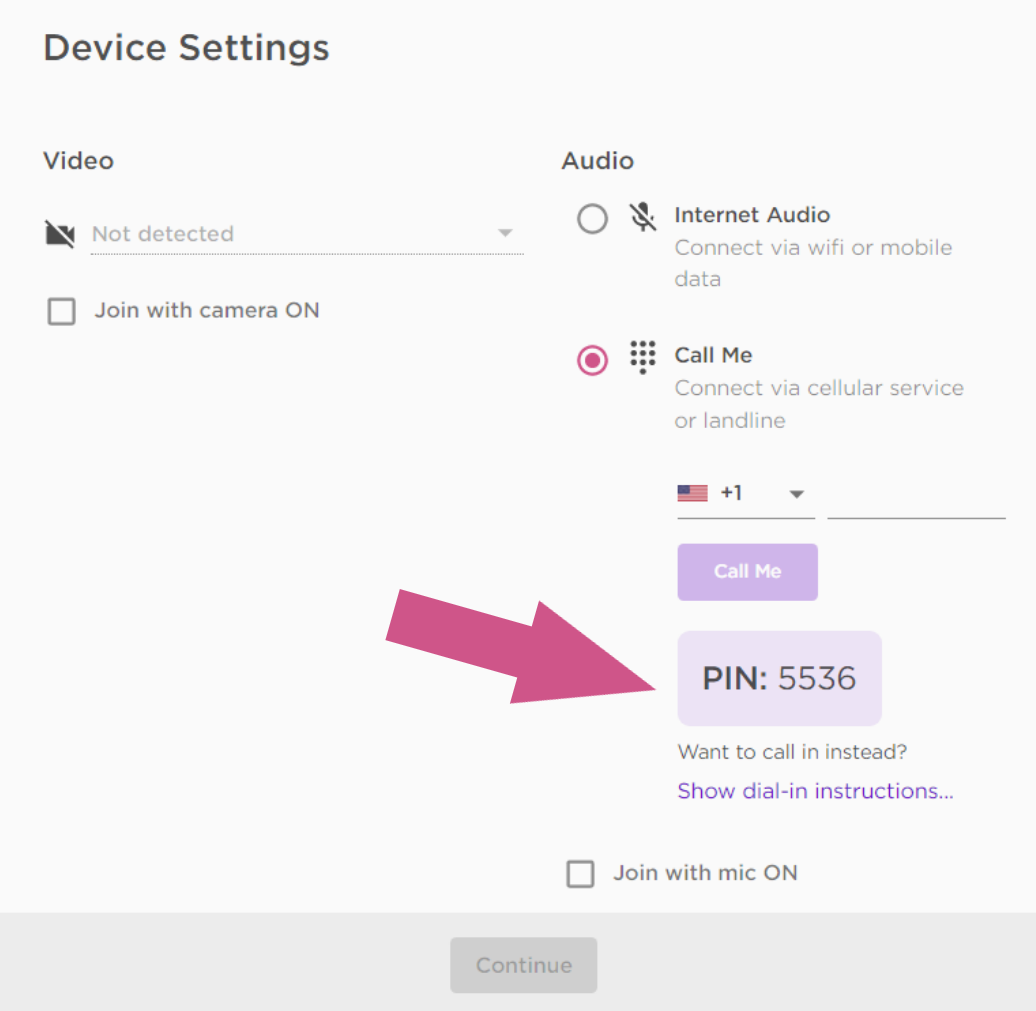Click the dial-pad icon beside Call Me
Screen dimensions: 1036x1011
coord(643,357)
